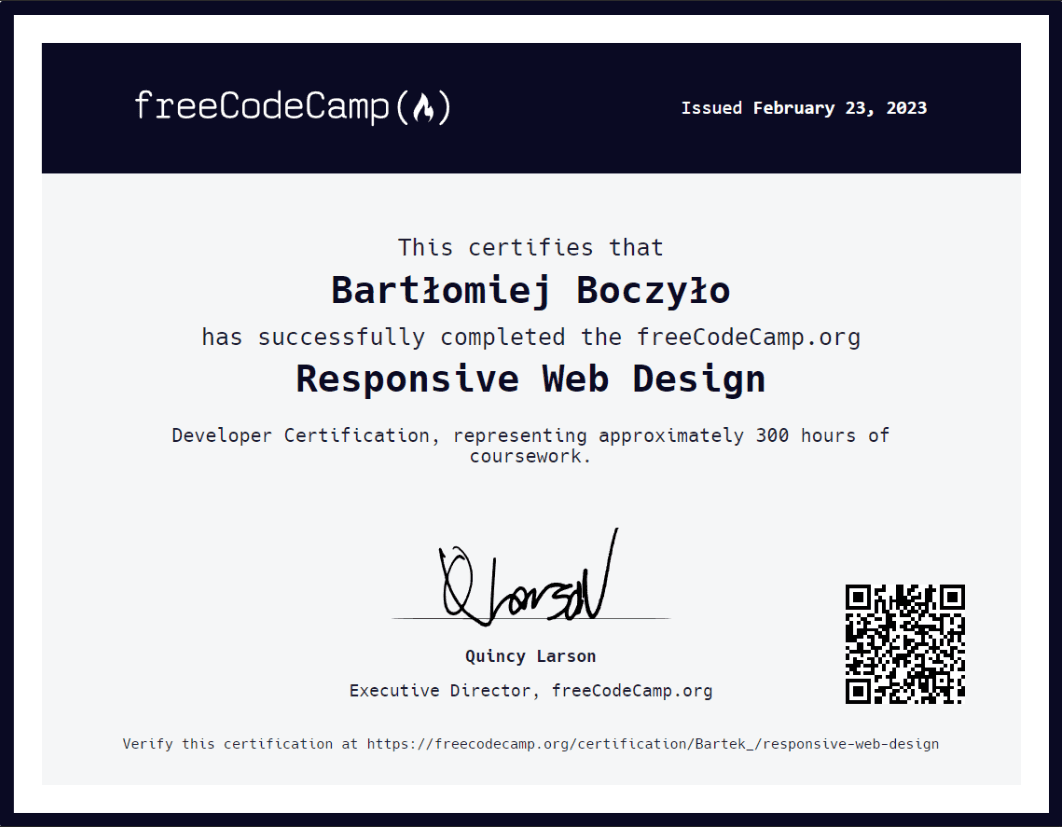This screenshot has width=1062, height=827.
Task: Click the freecodecamp.org link text
Action: click(x=749, y=336)
